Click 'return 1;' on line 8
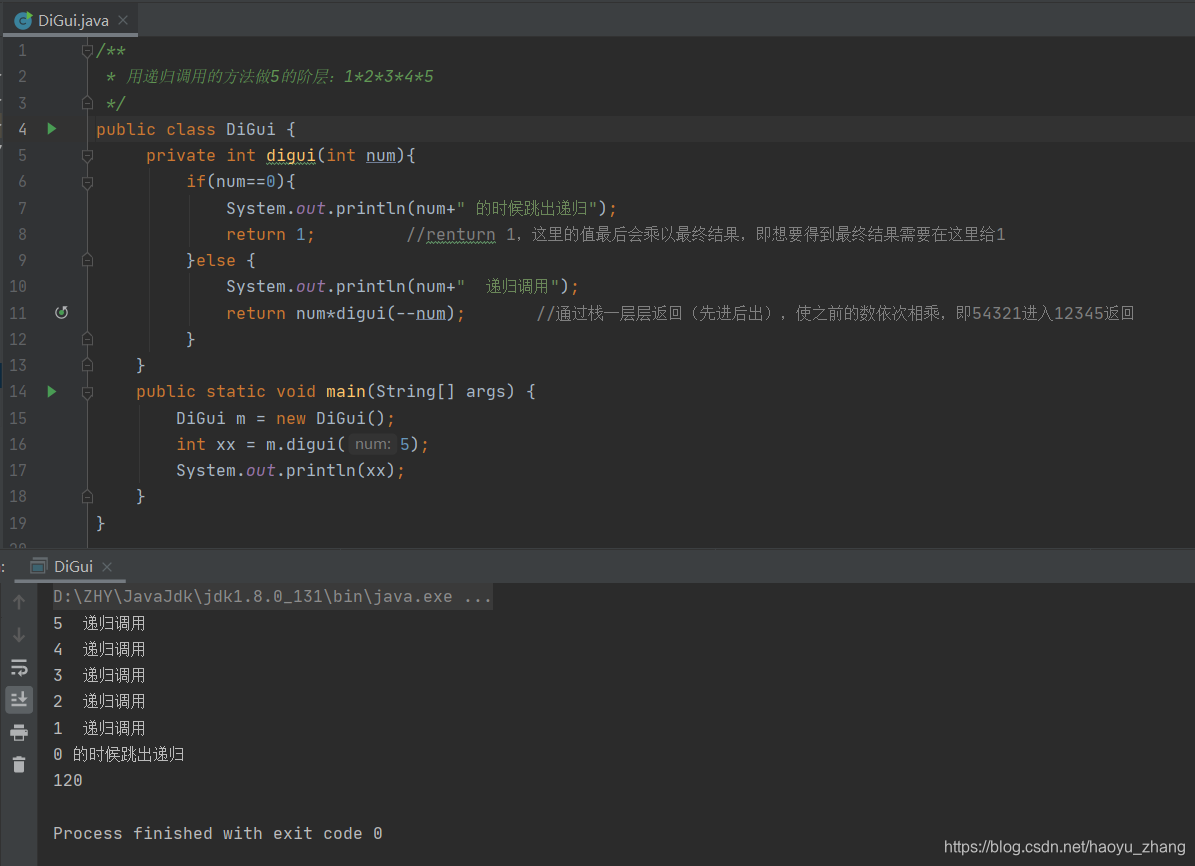The height and width of the screenshot is (866, 1195). pyautogui.click(x=270, y=234)
